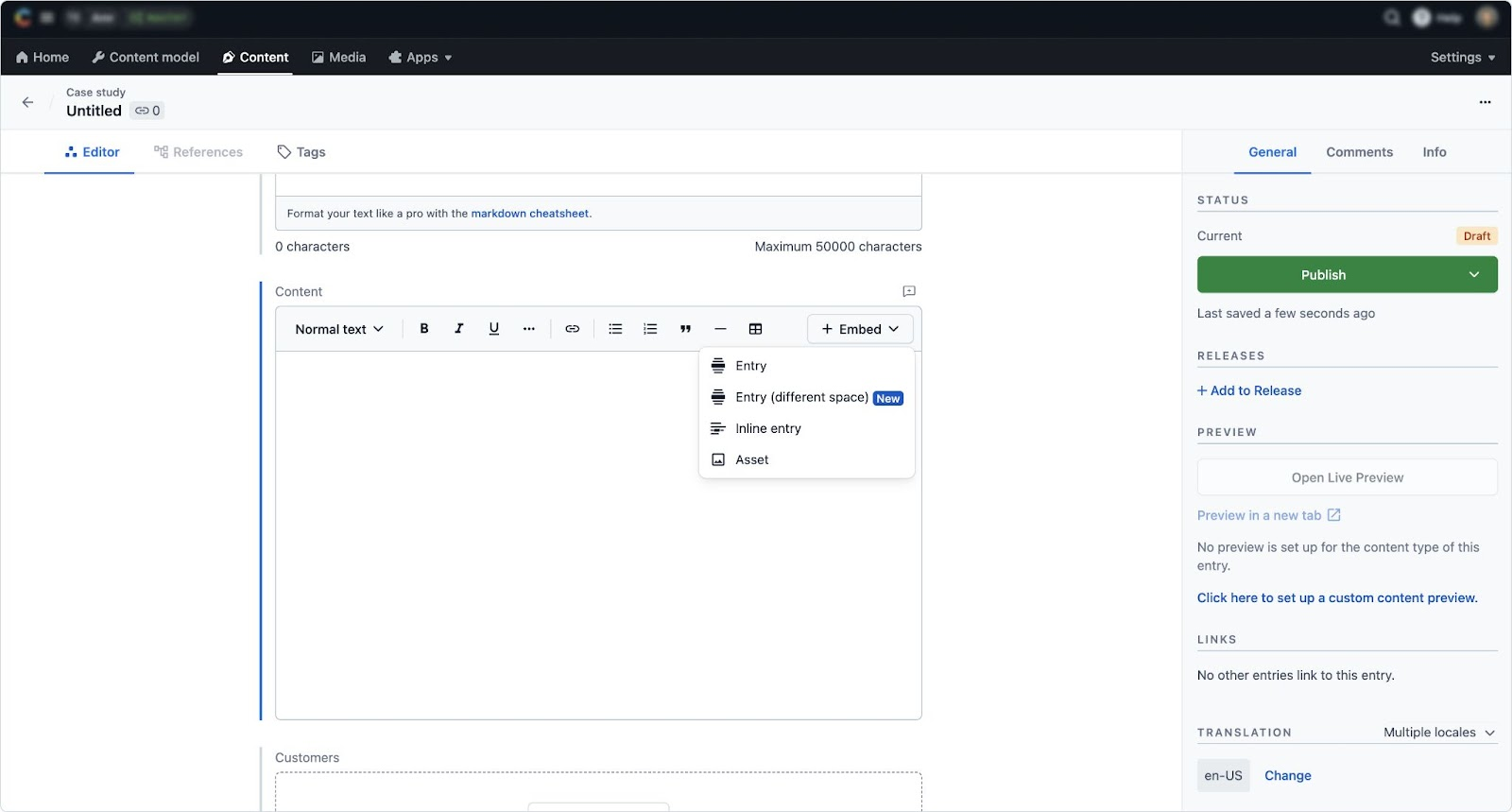This screenshot has height=812, width=1512.
Task: Open Content model in navigation
Action: coord(146,58)
